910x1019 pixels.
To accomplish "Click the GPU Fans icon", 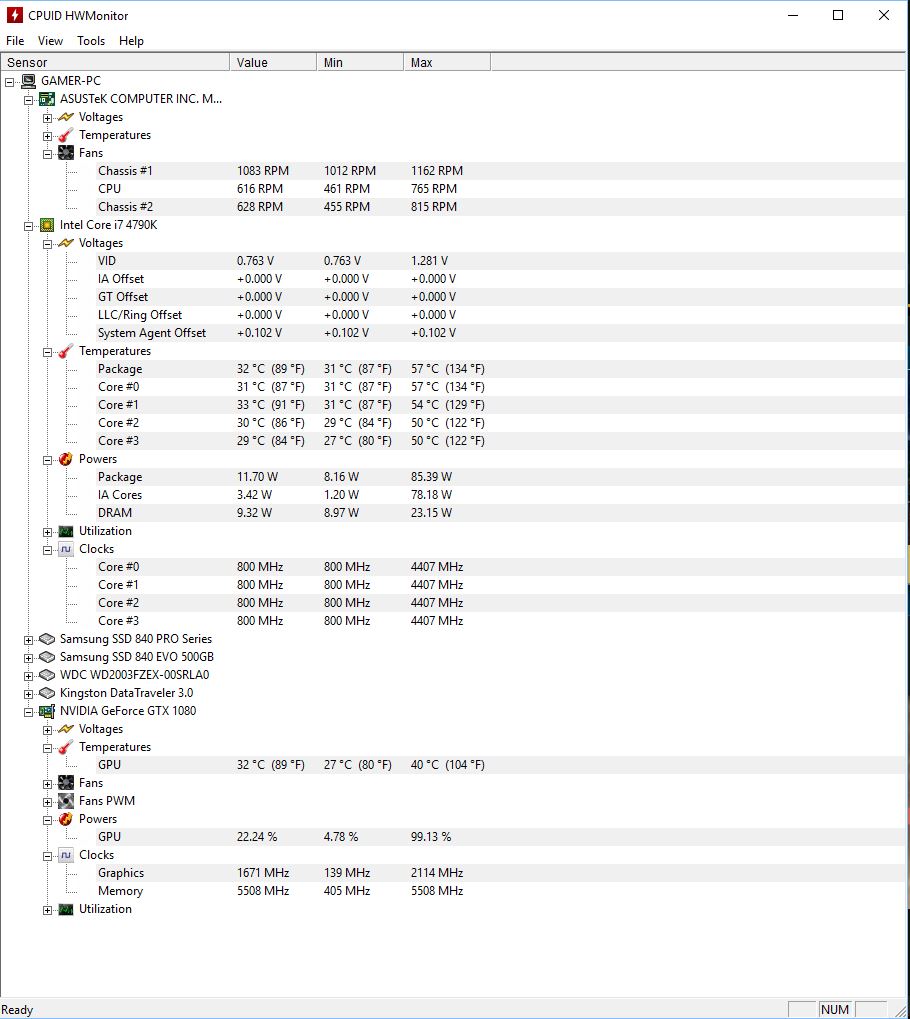I will pos(66,783).
